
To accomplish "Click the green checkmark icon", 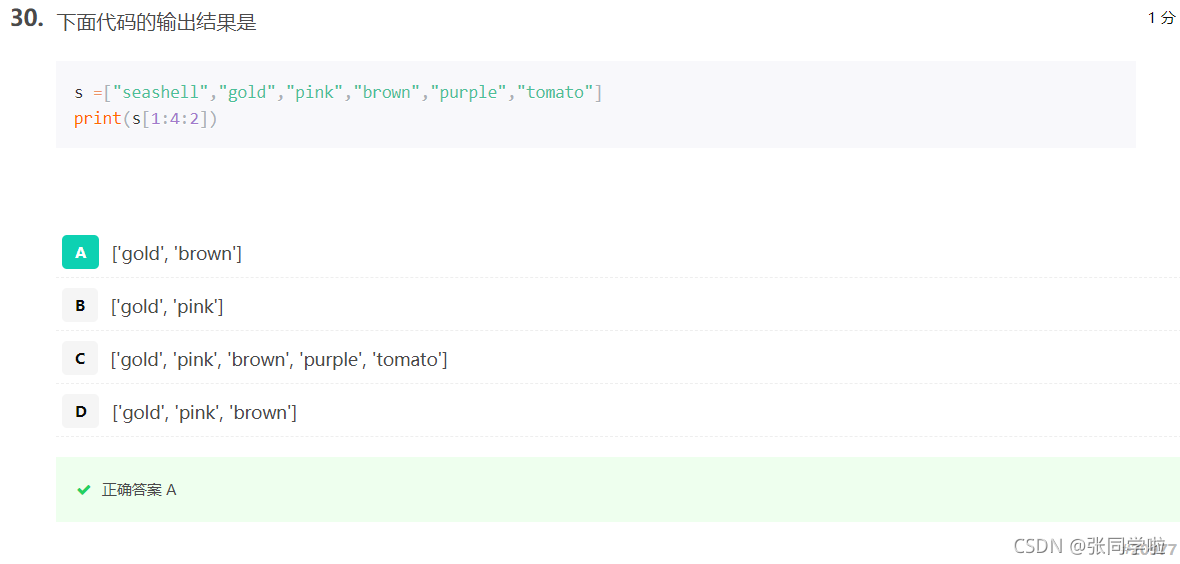I will (x=84, y=489).
